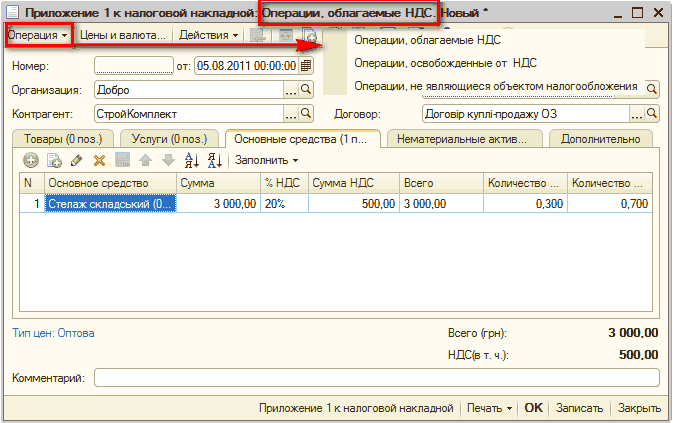Switch to the Дополнительно tab
Viewport: 673px width, 423px height.
point(606,138)
